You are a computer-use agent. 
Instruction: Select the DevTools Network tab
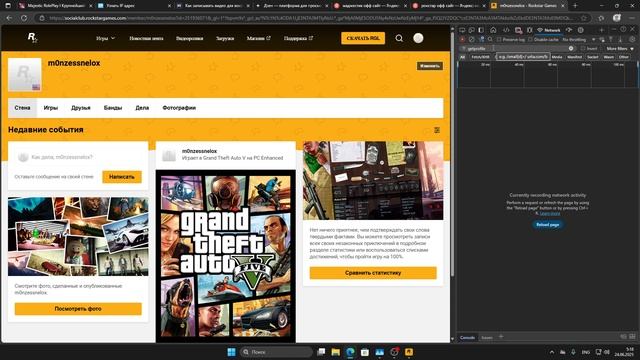pyautogui.click(x=549, y=30)
